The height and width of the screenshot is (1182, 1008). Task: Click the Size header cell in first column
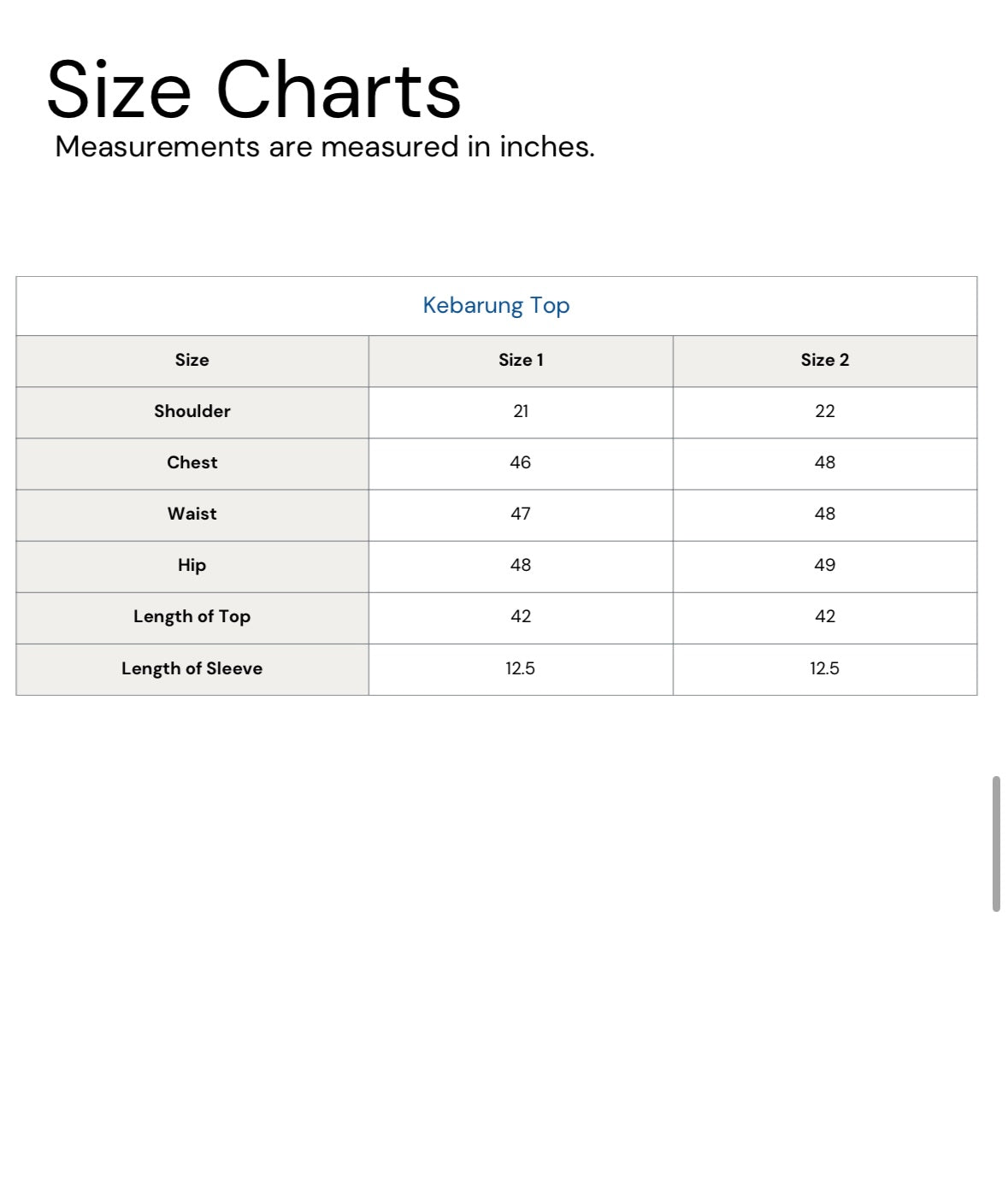192,360
